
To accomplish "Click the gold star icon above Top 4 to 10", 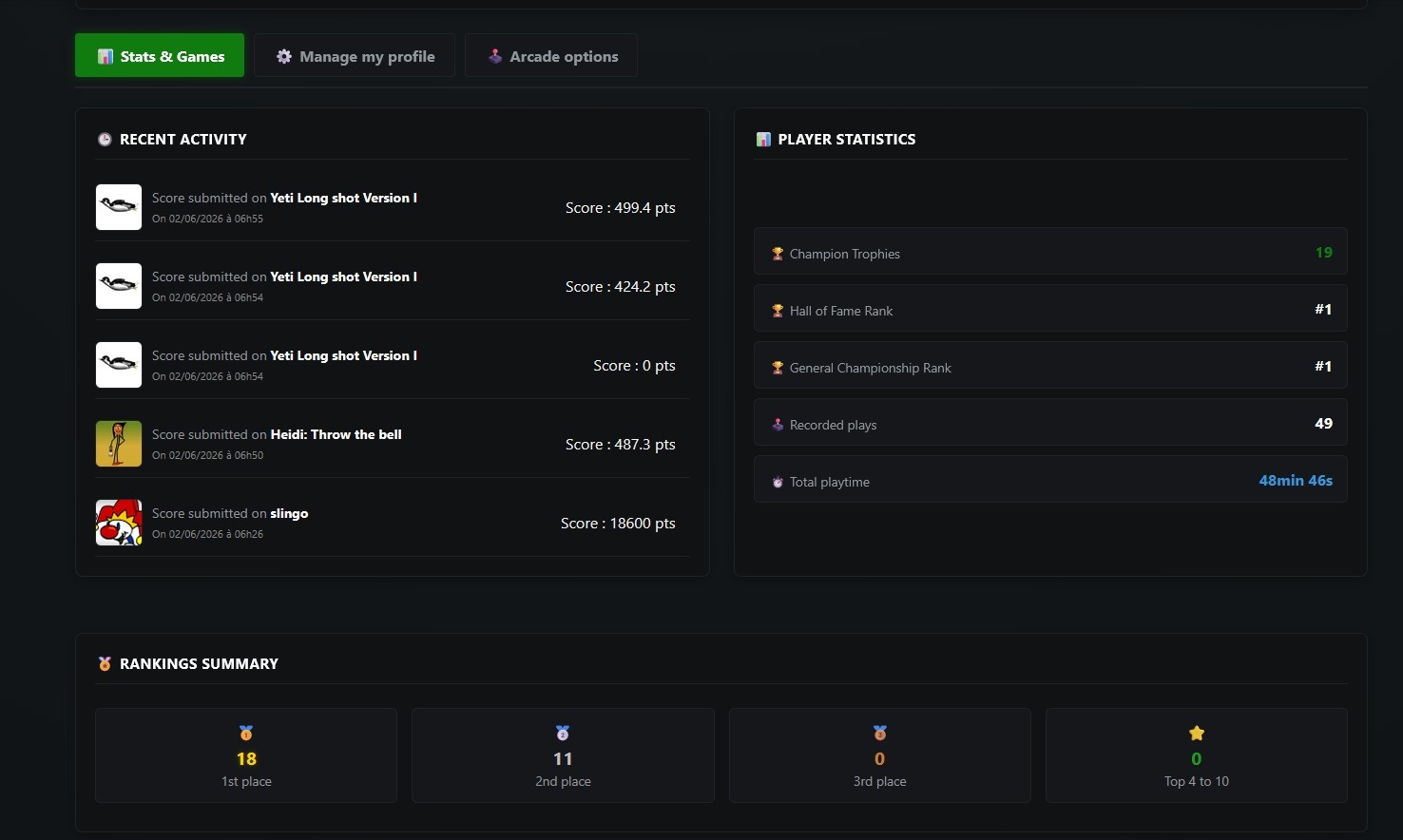I will [1197, 733].
